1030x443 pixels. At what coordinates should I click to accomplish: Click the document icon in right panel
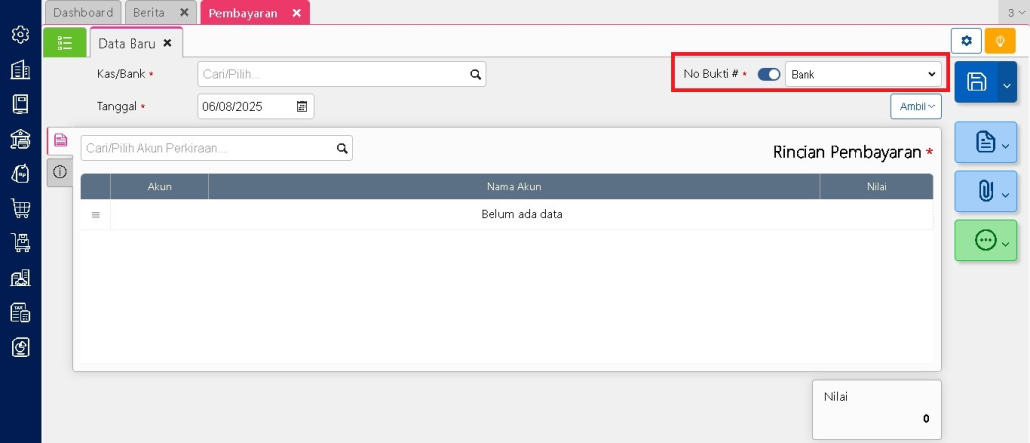pos(984,143)
